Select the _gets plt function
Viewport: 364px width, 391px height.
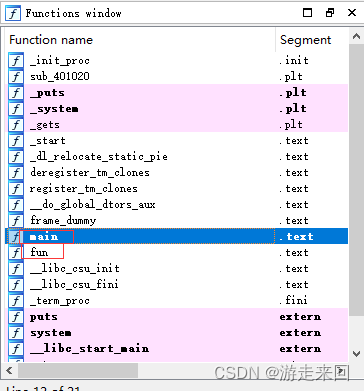45,125
